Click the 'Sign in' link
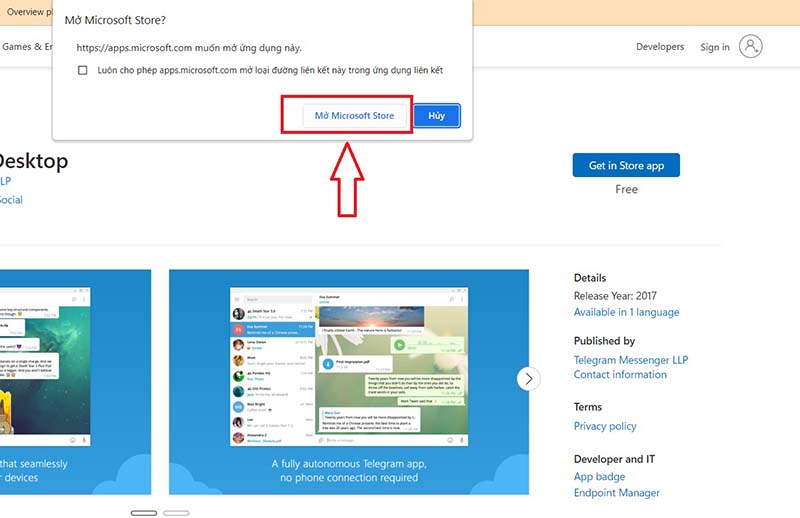 (715, 47)
